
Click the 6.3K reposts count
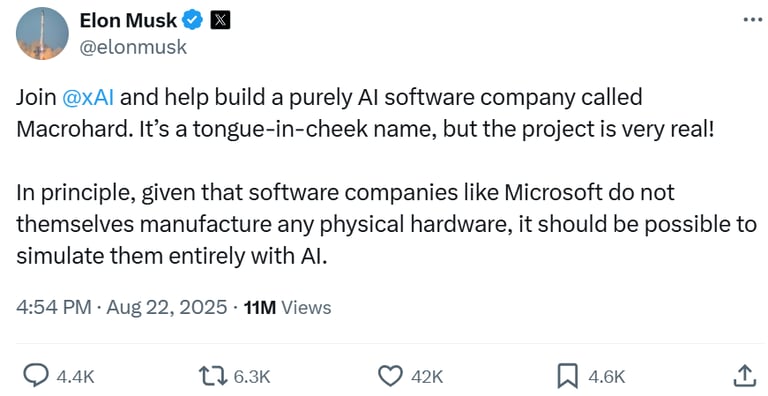tap(252, 376)
